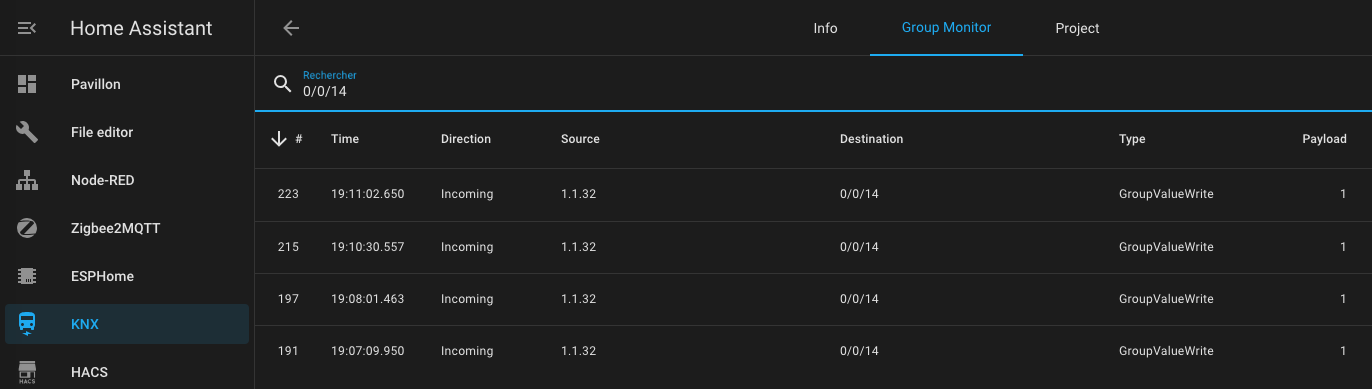Viewport: 1372px width, 389px height.
Task: Select telegram number 223
Action: click(288, 194)
